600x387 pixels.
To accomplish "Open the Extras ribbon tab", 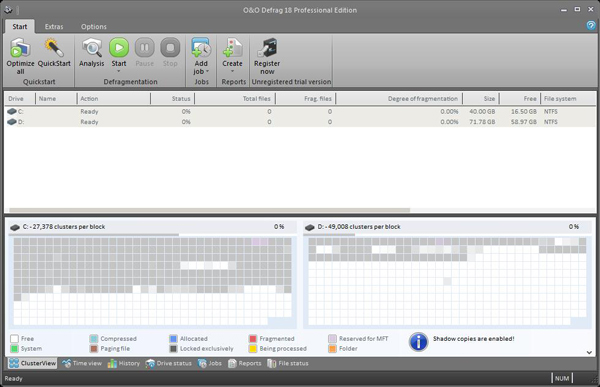I will [54, 26].
